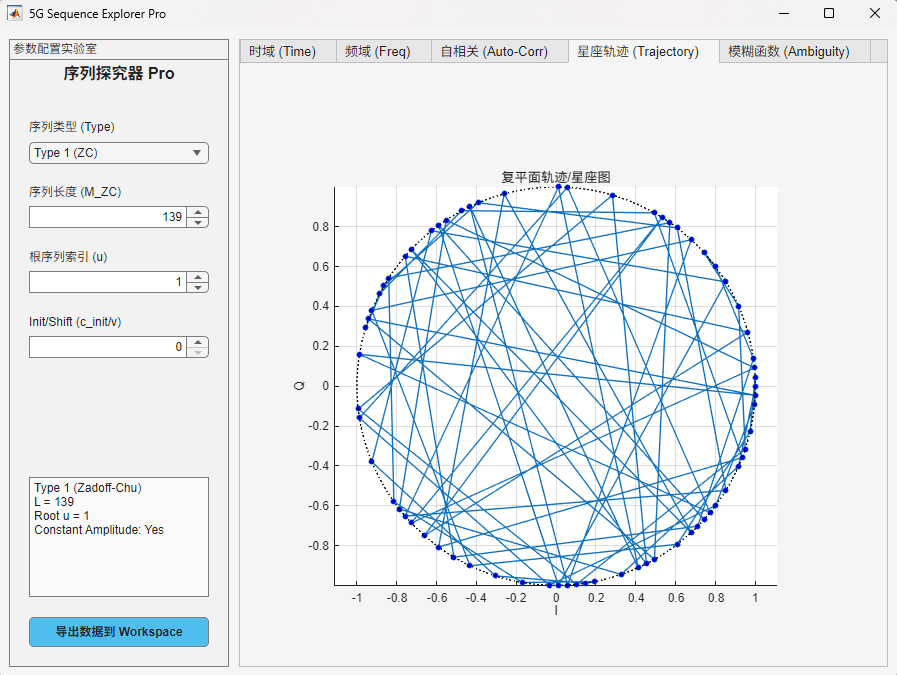897x675 pixels.
Task: Click the Init/Shift c_init/v number field
Action: tap(108, 347)
